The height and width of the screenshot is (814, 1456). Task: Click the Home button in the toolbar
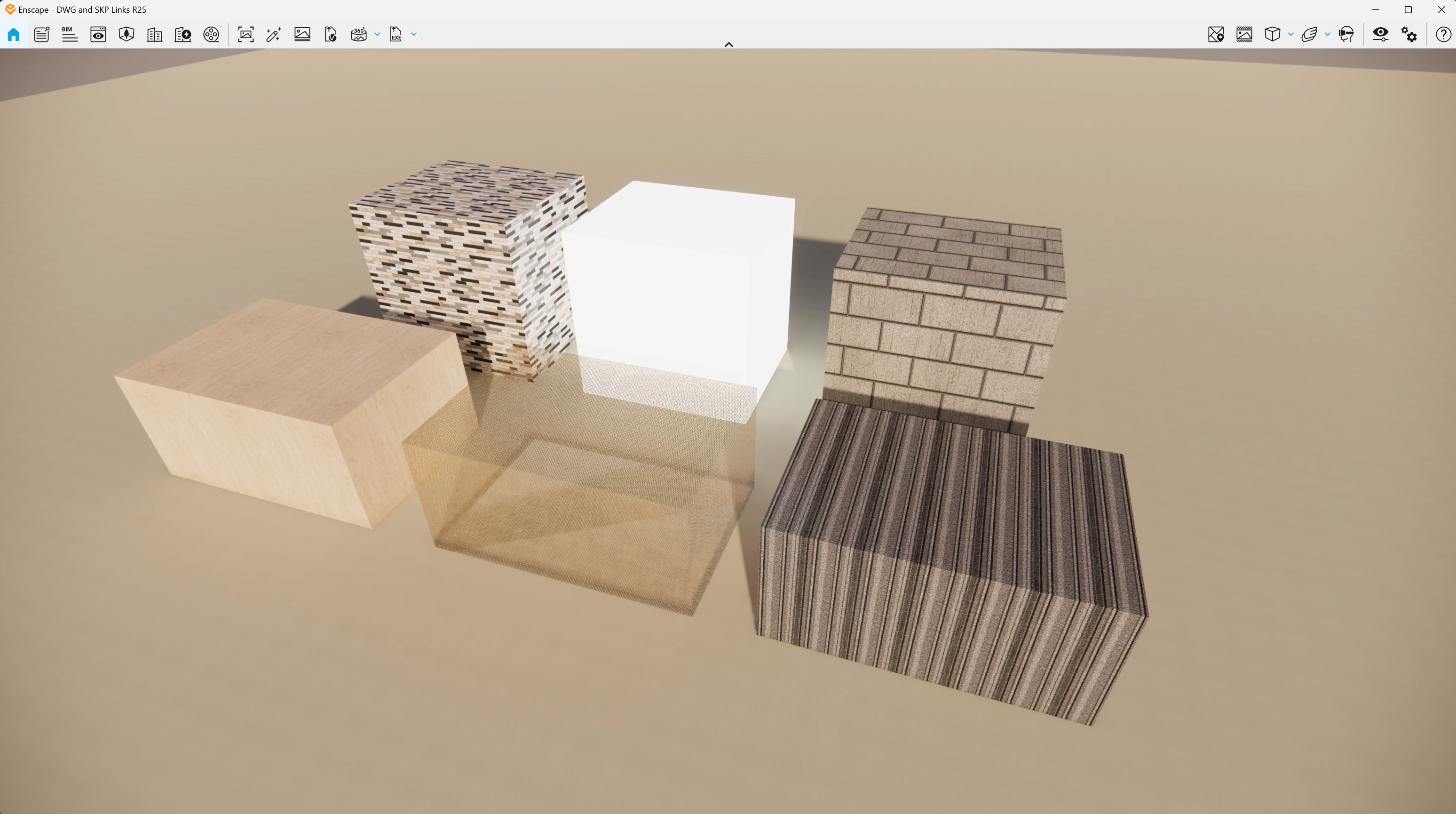(14, 34)
